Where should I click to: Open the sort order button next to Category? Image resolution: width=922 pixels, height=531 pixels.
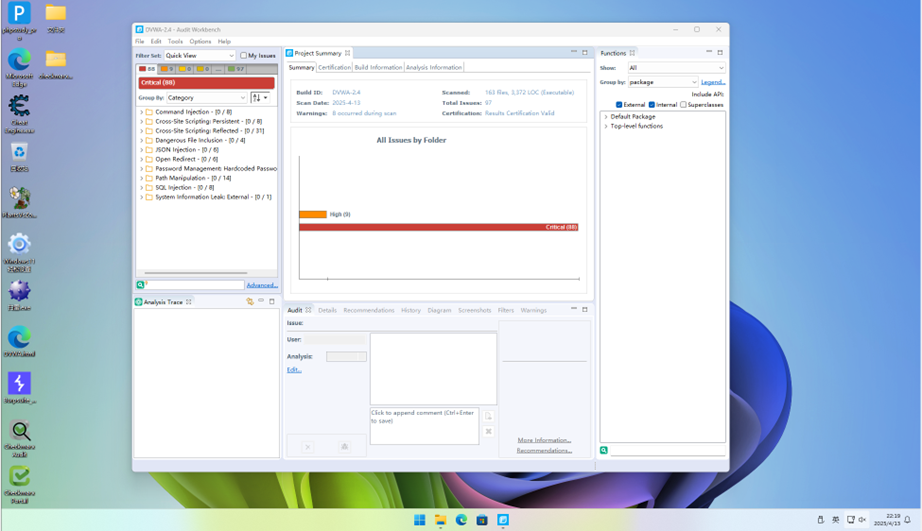259,98
